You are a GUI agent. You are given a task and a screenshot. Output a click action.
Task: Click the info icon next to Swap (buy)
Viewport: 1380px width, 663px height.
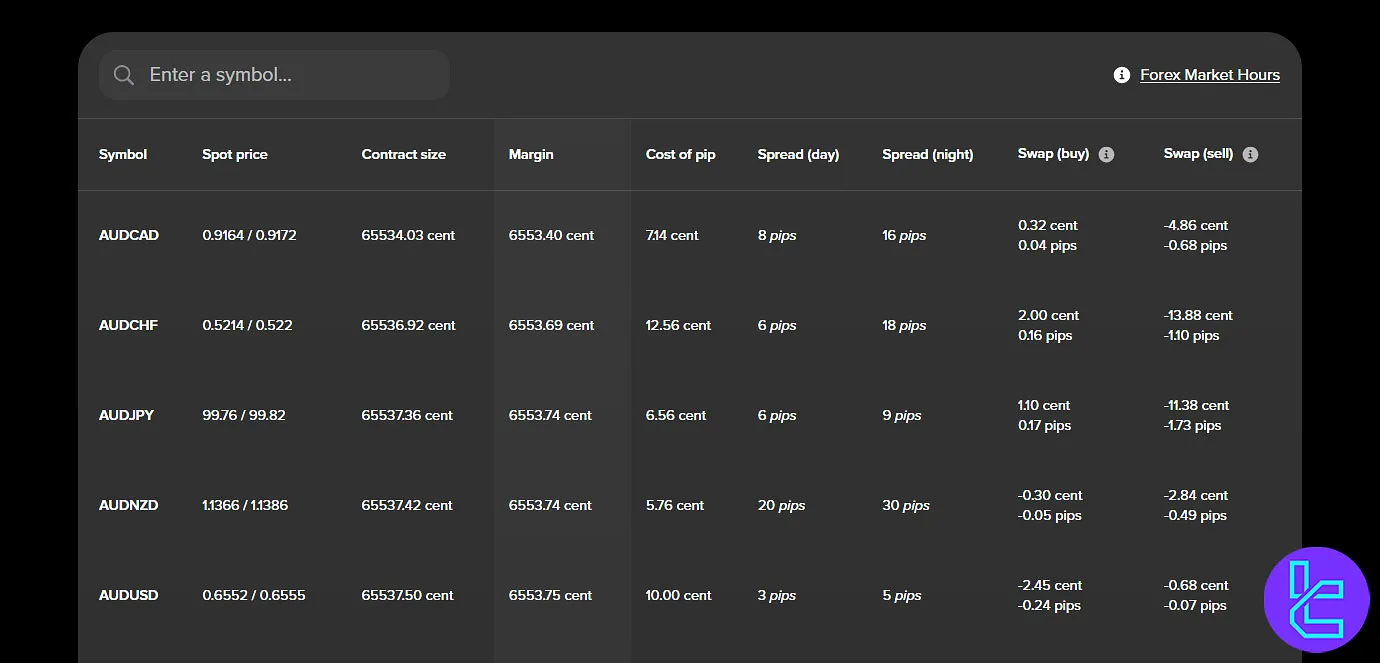point(1106,154)
